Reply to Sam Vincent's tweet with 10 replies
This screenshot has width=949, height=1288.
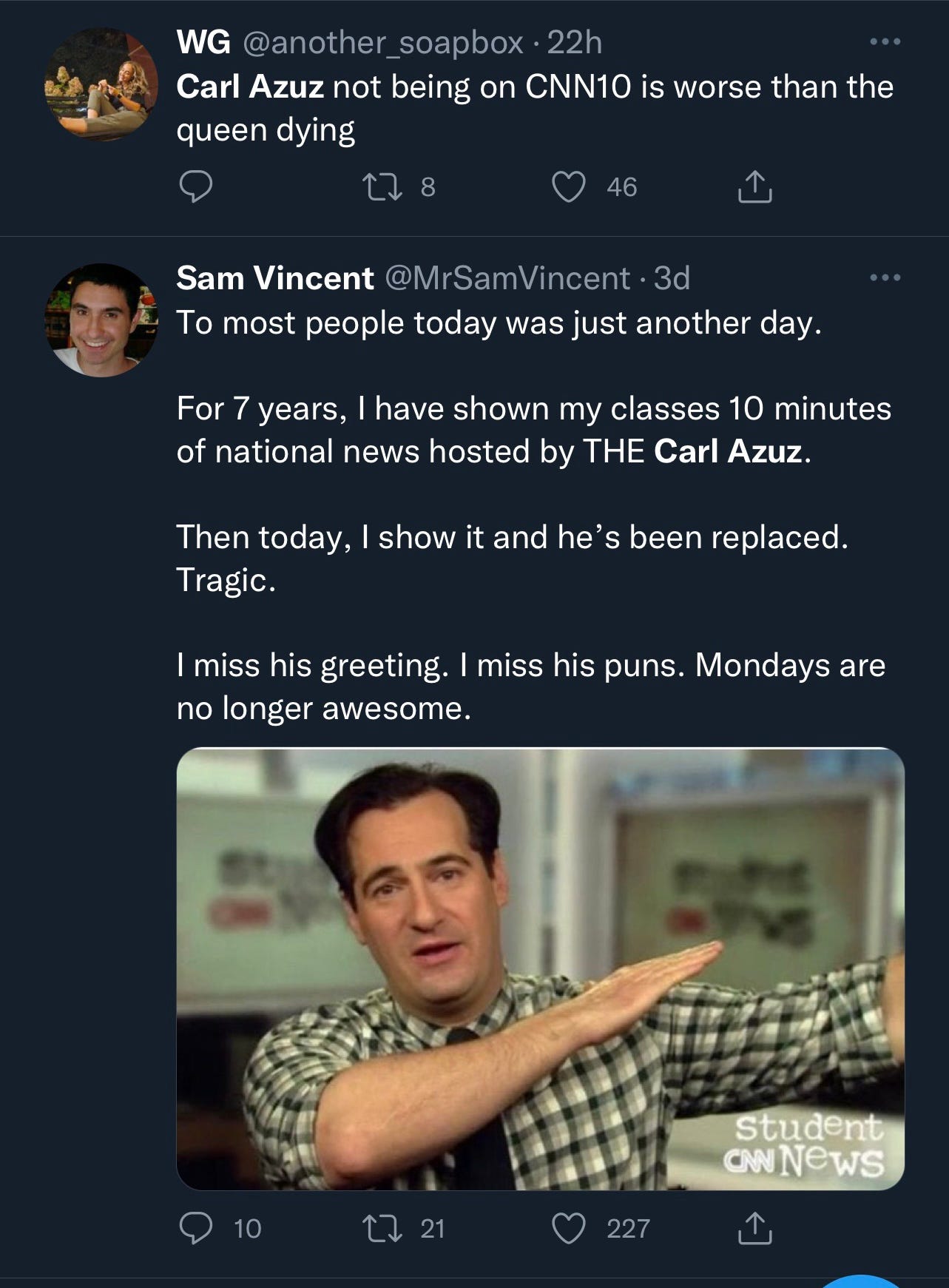point(196,1228)
